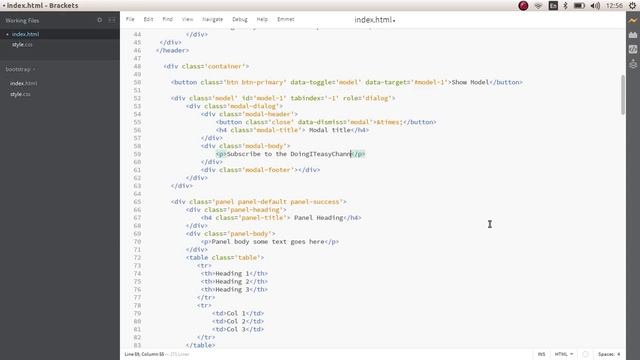Image resolution: width=640 pixels, height=360 pixels.
Task: Click the red recorder icon in system tray
Action: 523,6
